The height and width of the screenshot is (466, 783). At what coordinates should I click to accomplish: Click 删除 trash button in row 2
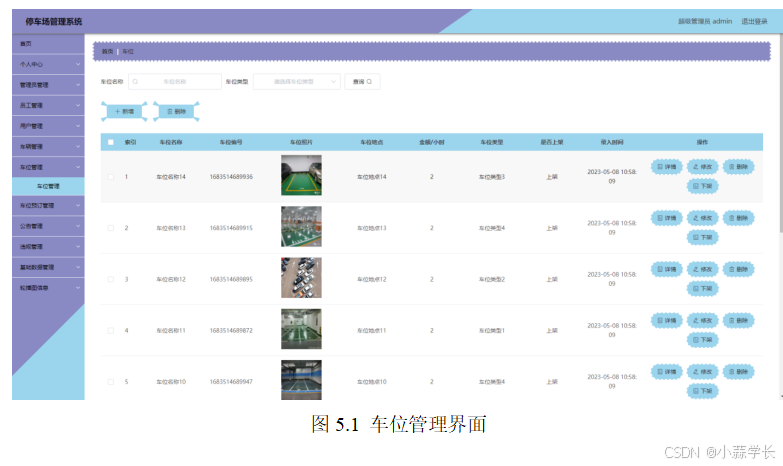(738, 217)
